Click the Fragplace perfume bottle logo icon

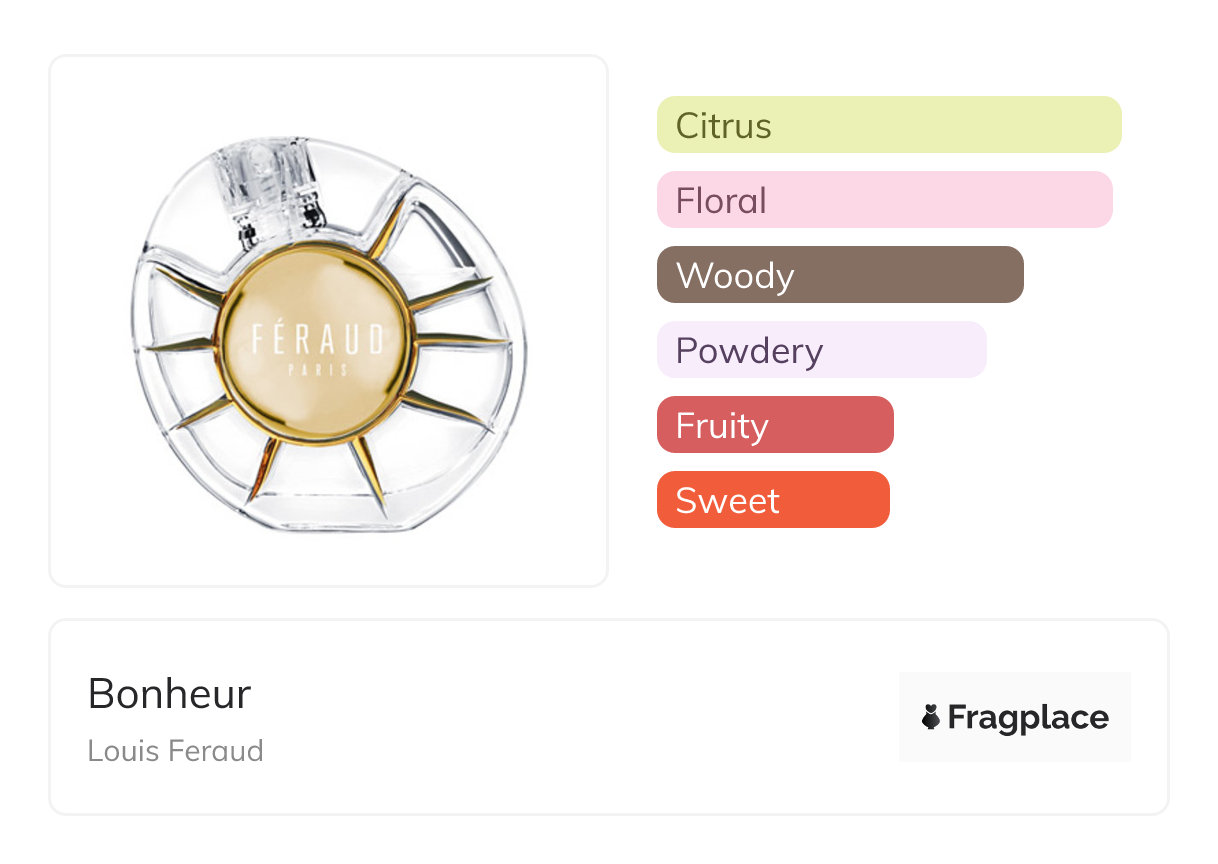point(931,717)
